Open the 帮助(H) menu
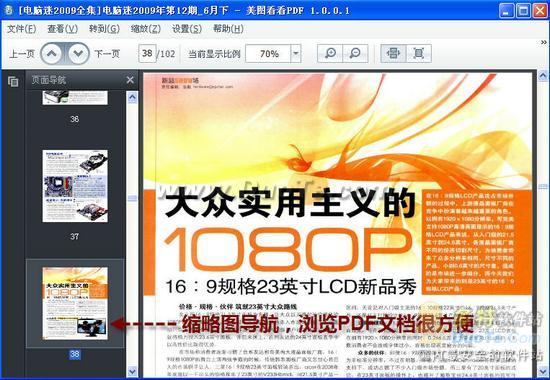Image resolution: width=550 pixels, height=380 pixels. (x=228, y=29)
